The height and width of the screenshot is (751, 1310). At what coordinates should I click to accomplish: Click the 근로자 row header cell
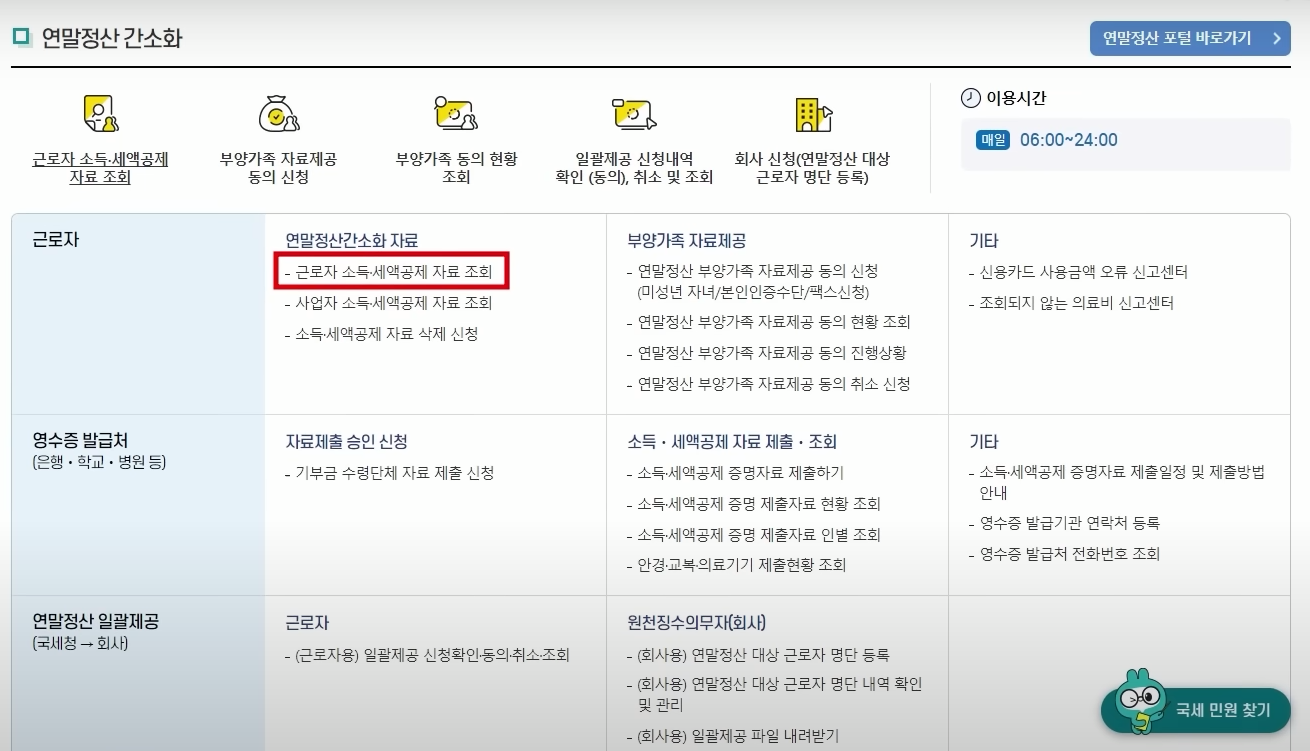pyautogui.click(x=138, y=313)
